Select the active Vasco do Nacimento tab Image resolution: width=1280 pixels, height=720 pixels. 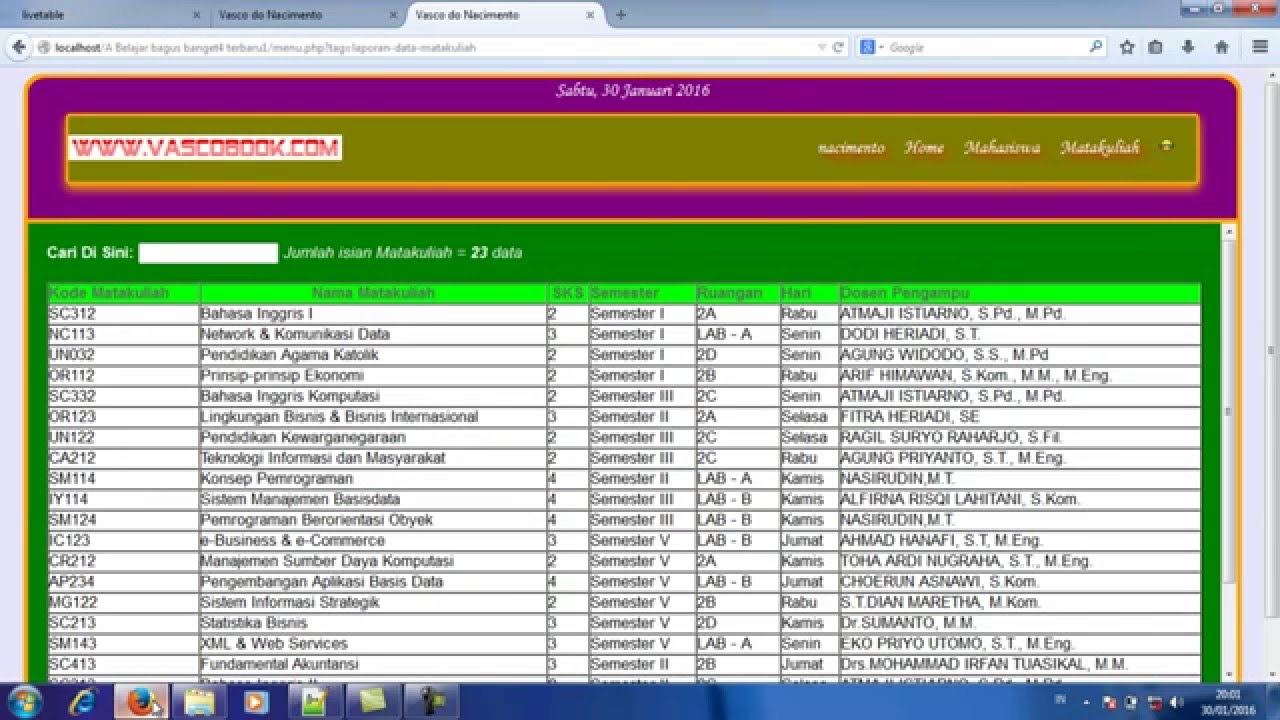pos(505,15)
